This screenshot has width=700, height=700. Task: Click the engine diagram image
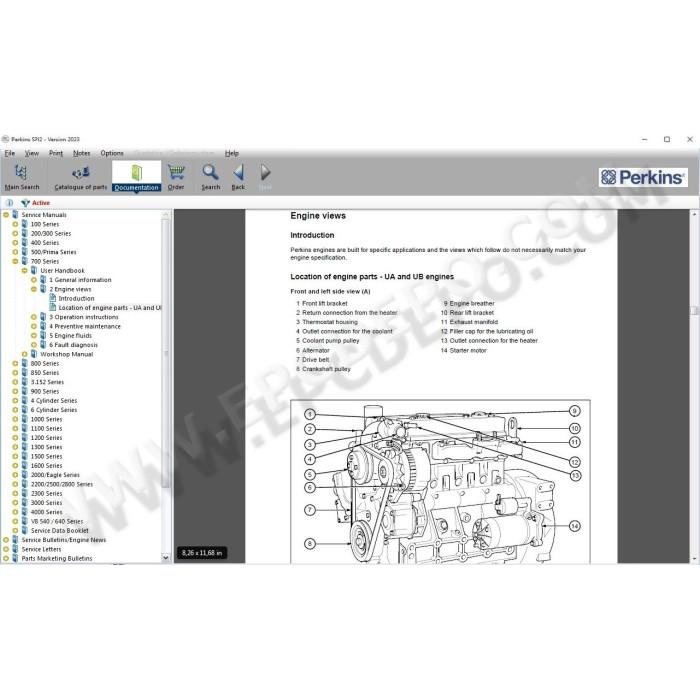point(440,481)
